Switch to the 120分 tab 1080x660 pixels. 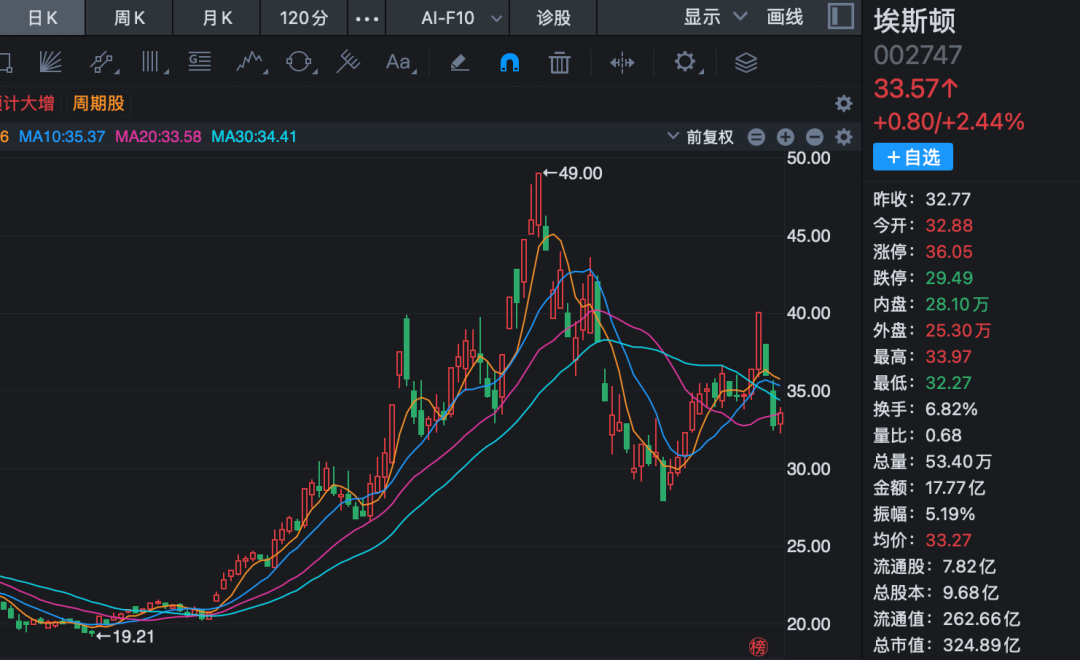click(304, 17)
